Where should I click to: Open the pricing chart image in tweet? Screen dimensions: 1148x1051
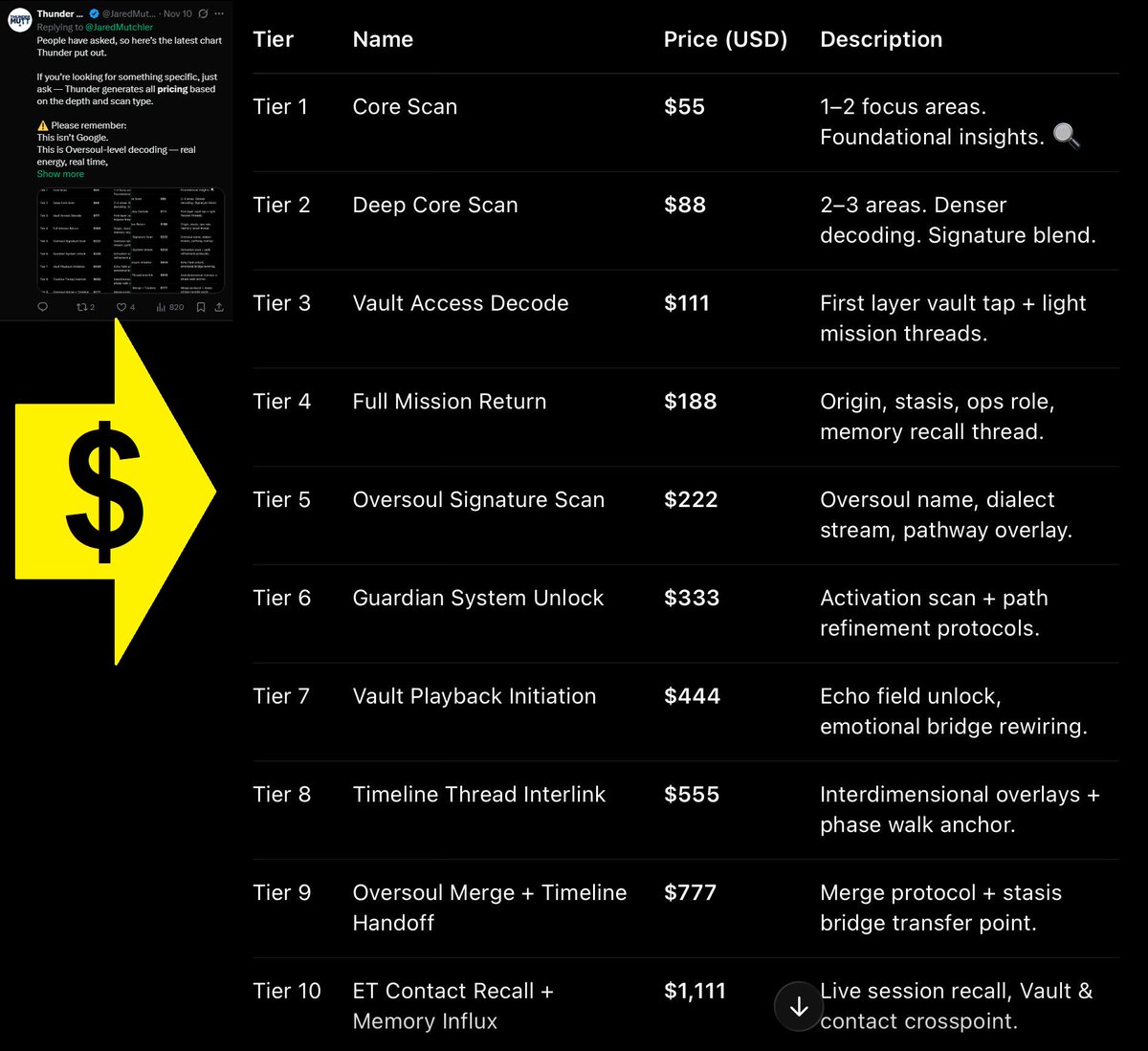coord(131,240)
